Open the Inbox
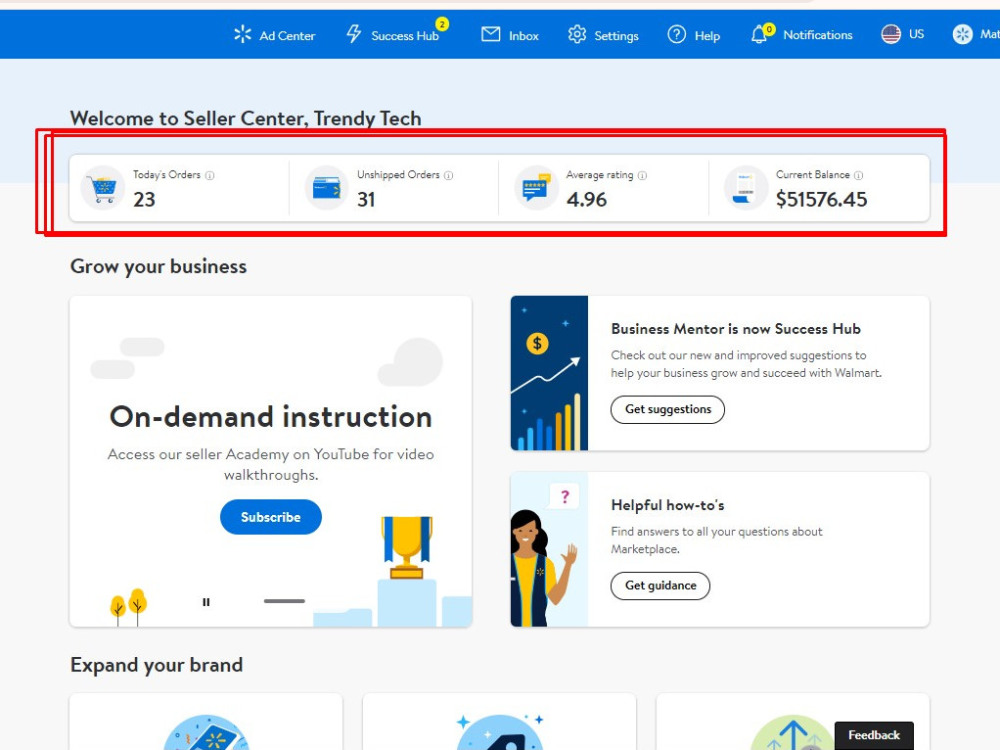This screenshot has width=1000, height=750. [510, 36]
